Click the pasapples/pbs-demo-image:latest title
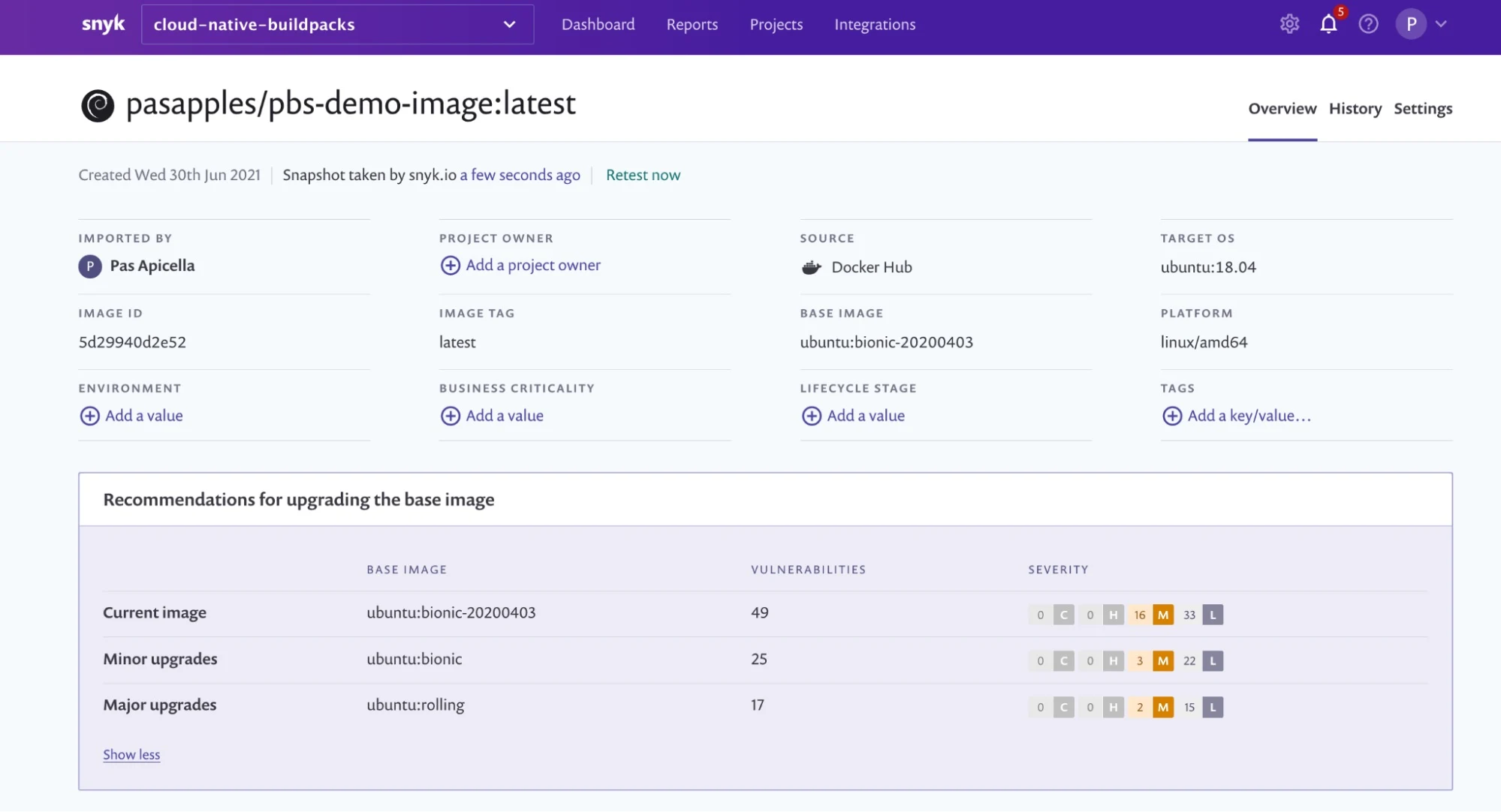Viewport: 1501px width, 812px height. tap(351, 104)
